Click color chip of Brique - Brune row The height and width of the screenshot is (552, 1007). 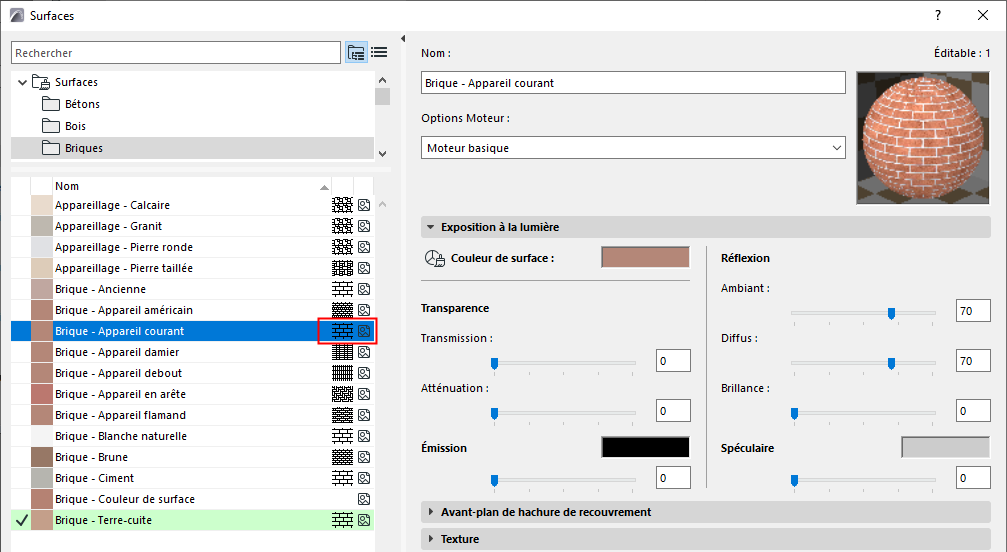[x=41, y=457]
